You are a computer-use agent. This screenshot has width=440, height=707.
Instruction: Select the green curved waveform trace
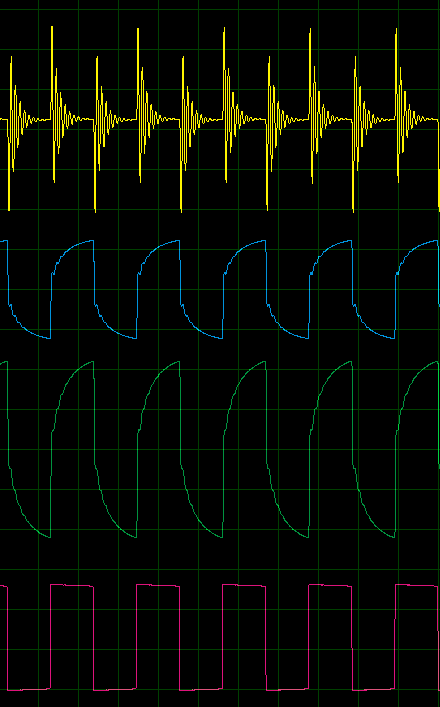(220, 449)
